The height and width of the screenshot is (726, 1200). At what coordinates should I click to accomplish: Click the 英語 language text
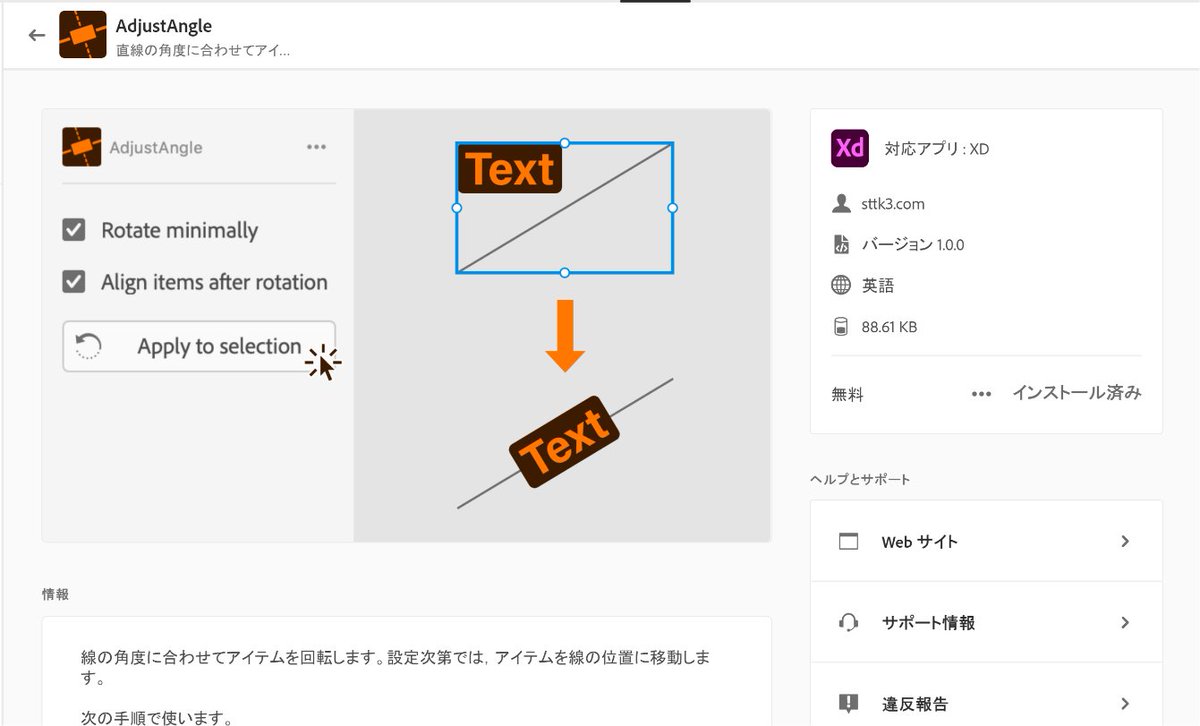tap(878, 285)
